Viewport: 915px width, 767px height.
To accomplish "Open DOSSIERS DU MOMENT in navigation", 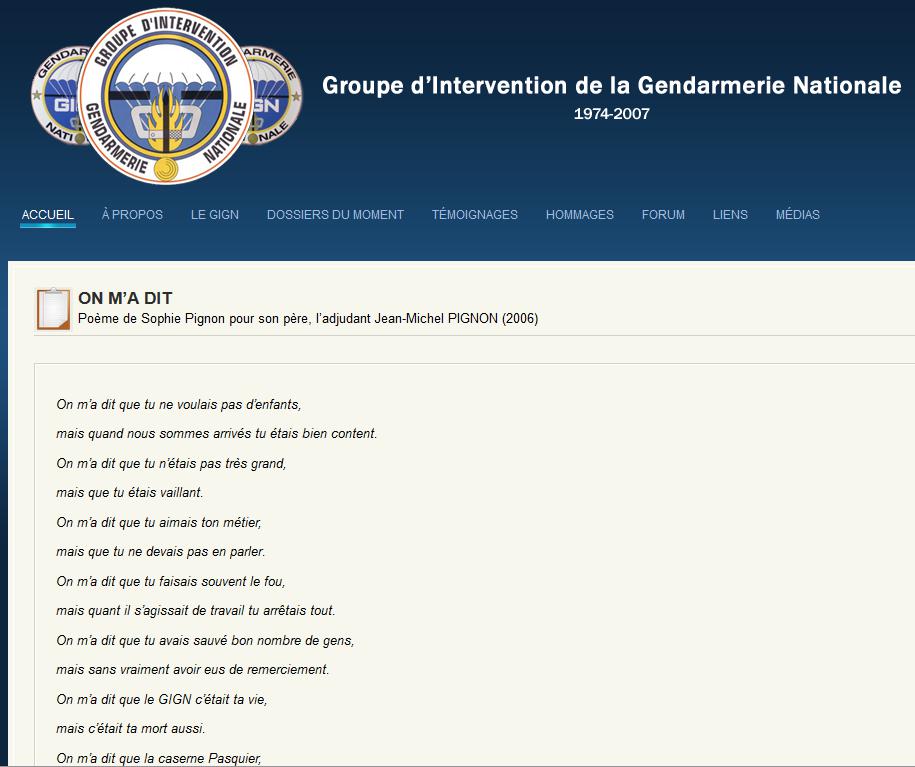I will [336, 215].
